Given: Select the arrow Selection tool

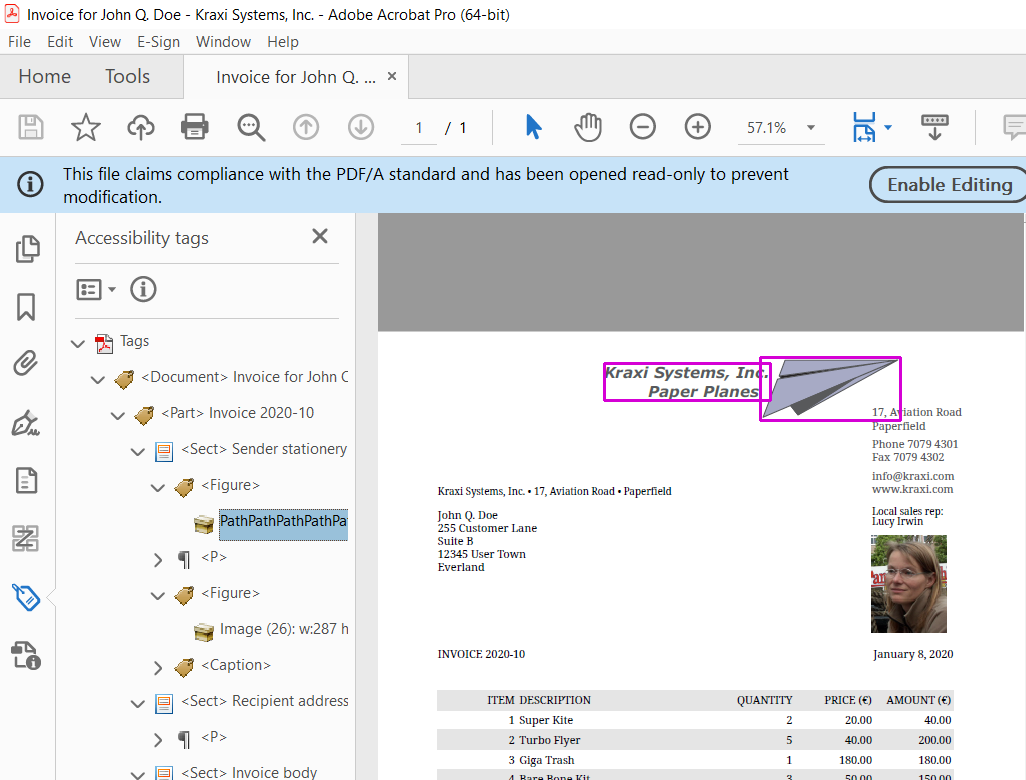Looking at the screenshot, I should (533, 127).
